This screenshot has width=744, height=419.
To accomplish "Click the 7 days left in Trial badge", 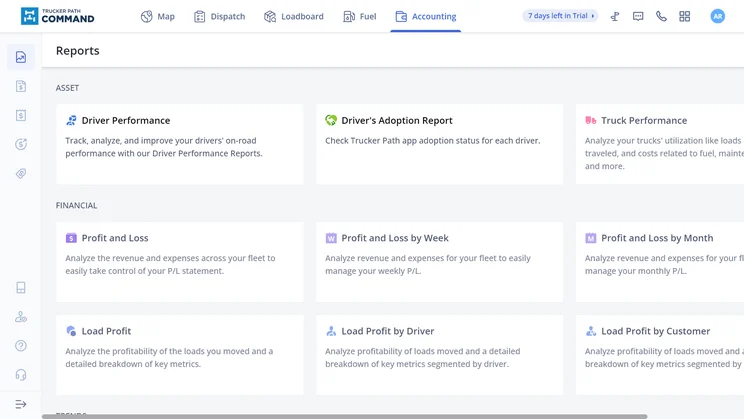I will pyautogui.click(x=560, y=16).
